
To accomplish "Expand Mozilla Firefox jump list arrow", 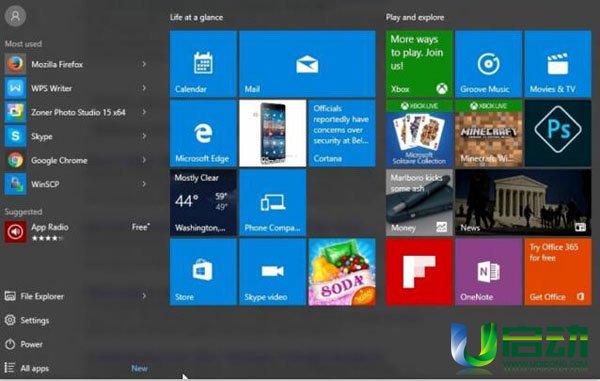I will [144, 64].
